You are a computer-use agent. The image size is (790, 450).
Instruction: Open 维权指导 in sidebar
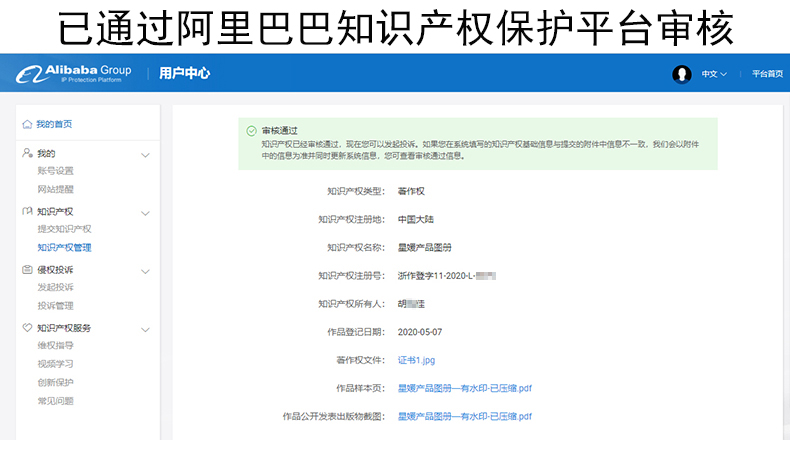(55, 345)
